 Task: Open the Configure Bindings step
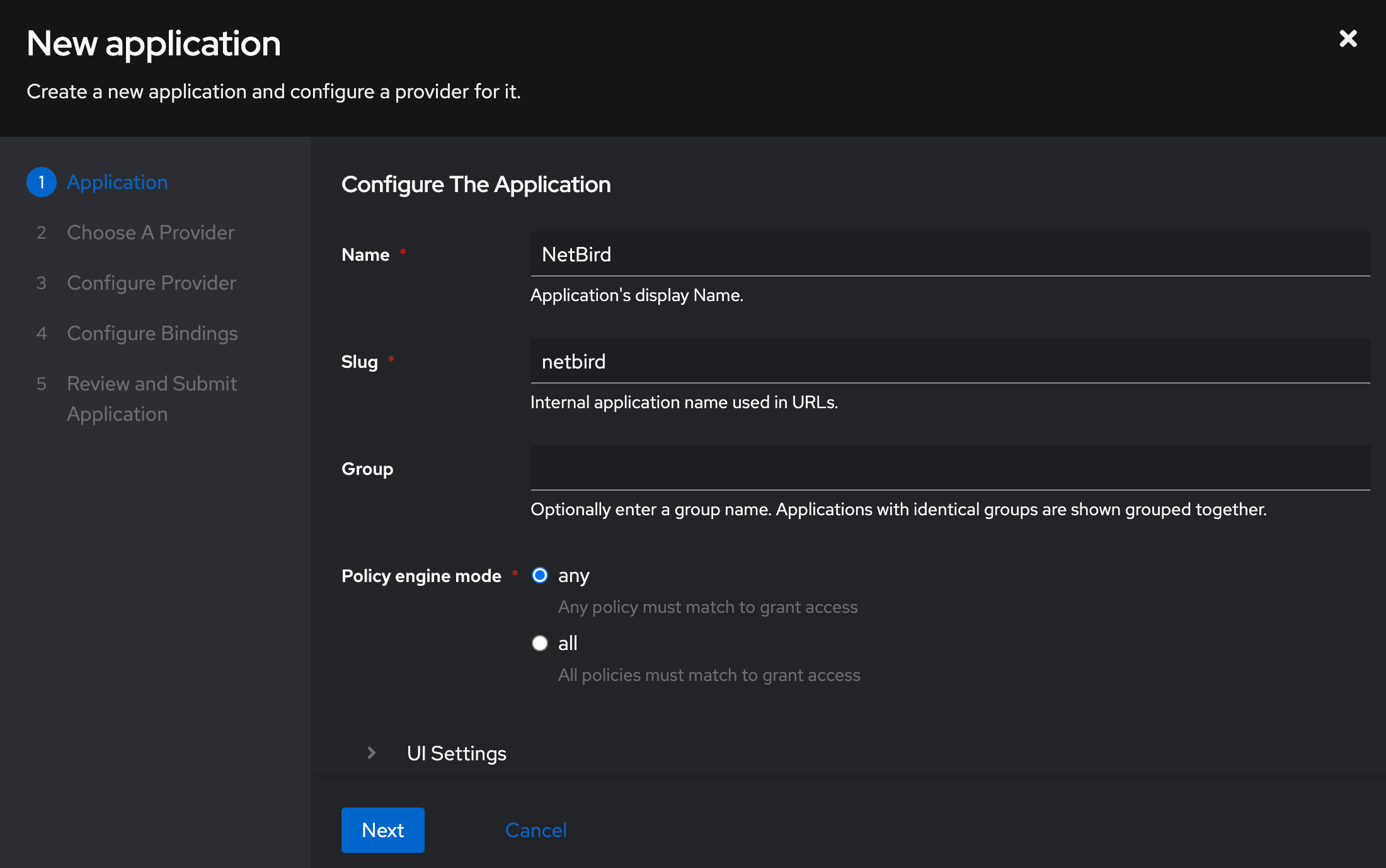point(152,333)
